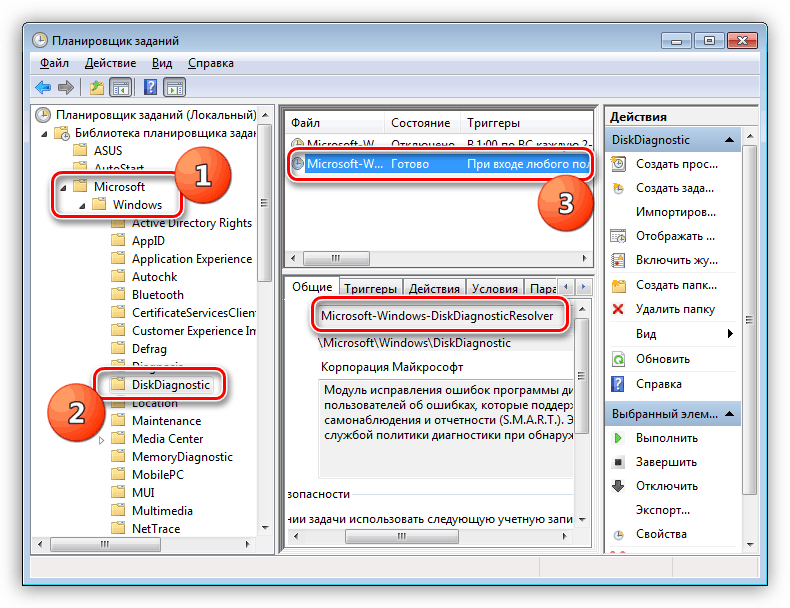Viewport: 790px width, 608px height.
Task: Click the Отключить down-arrow icon
Action: pos(618,486)
